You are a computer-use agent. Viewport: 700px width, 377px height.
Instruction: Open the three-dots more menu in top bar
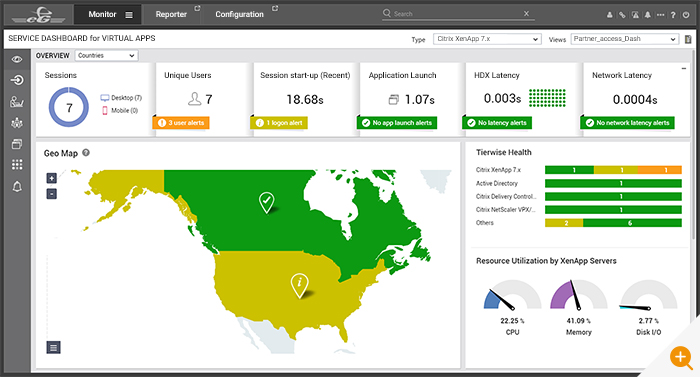(660, 15)
